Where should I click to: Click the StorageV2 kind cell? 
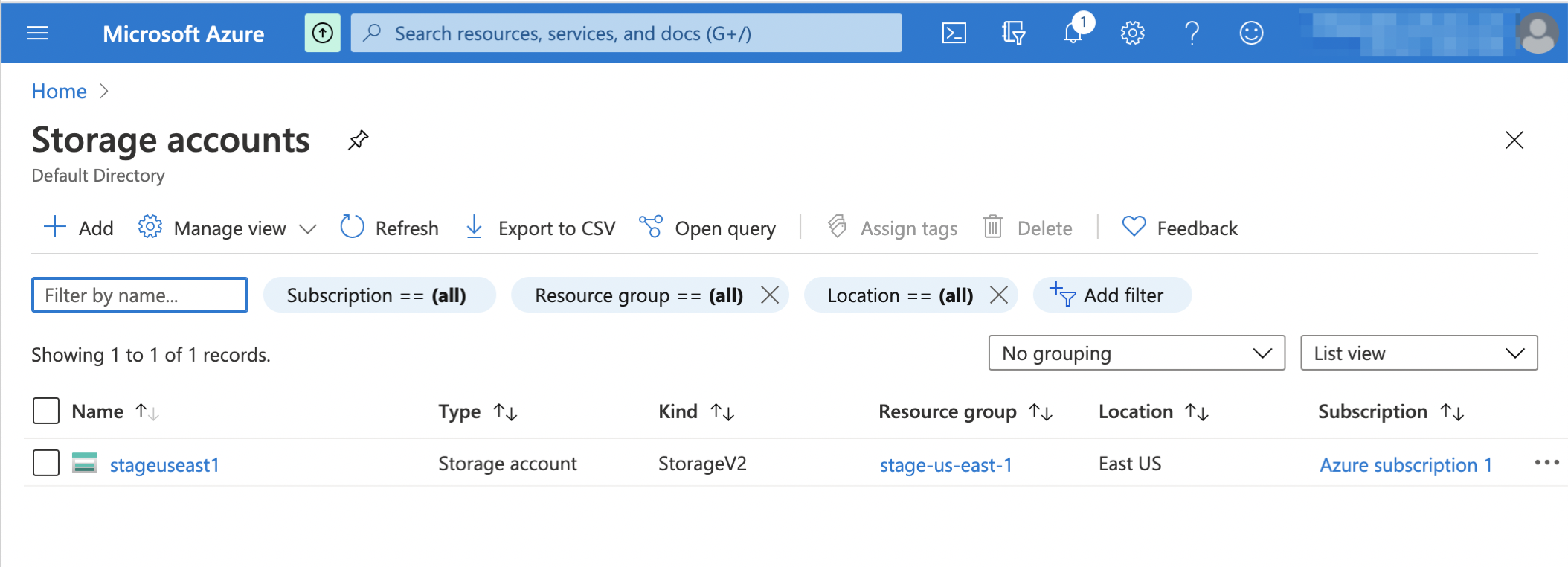[702, 464]
